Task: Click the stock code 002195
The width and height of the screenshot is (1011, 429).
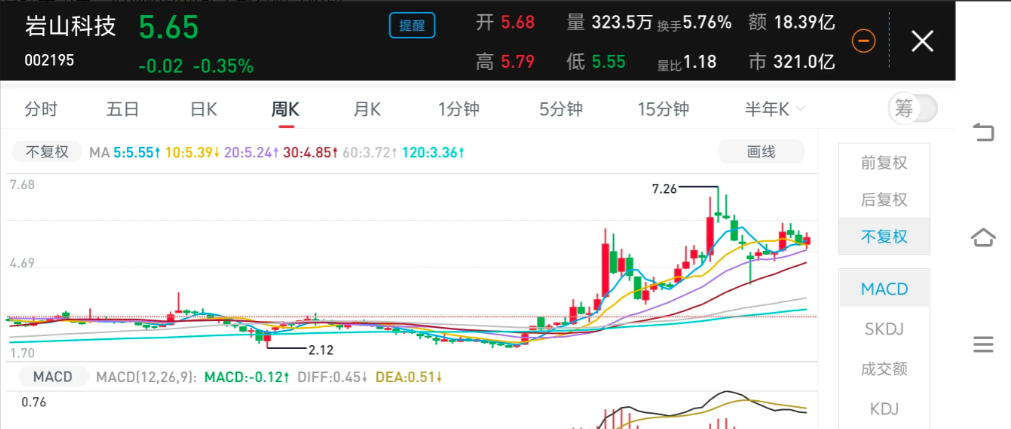Action: [49, 60]
